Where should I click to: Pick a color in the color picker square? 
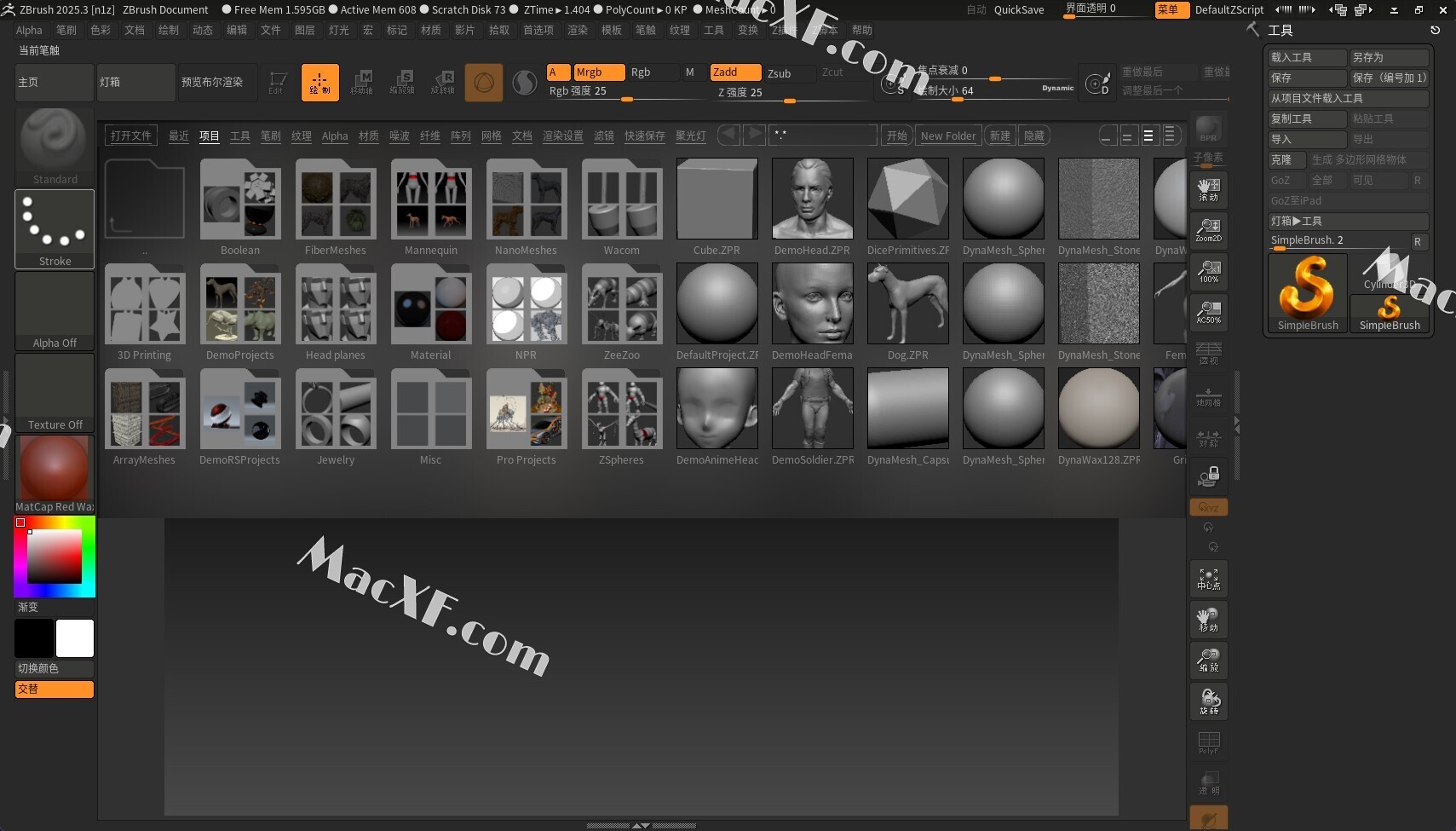pyautogui.click(x=55, y=557)
